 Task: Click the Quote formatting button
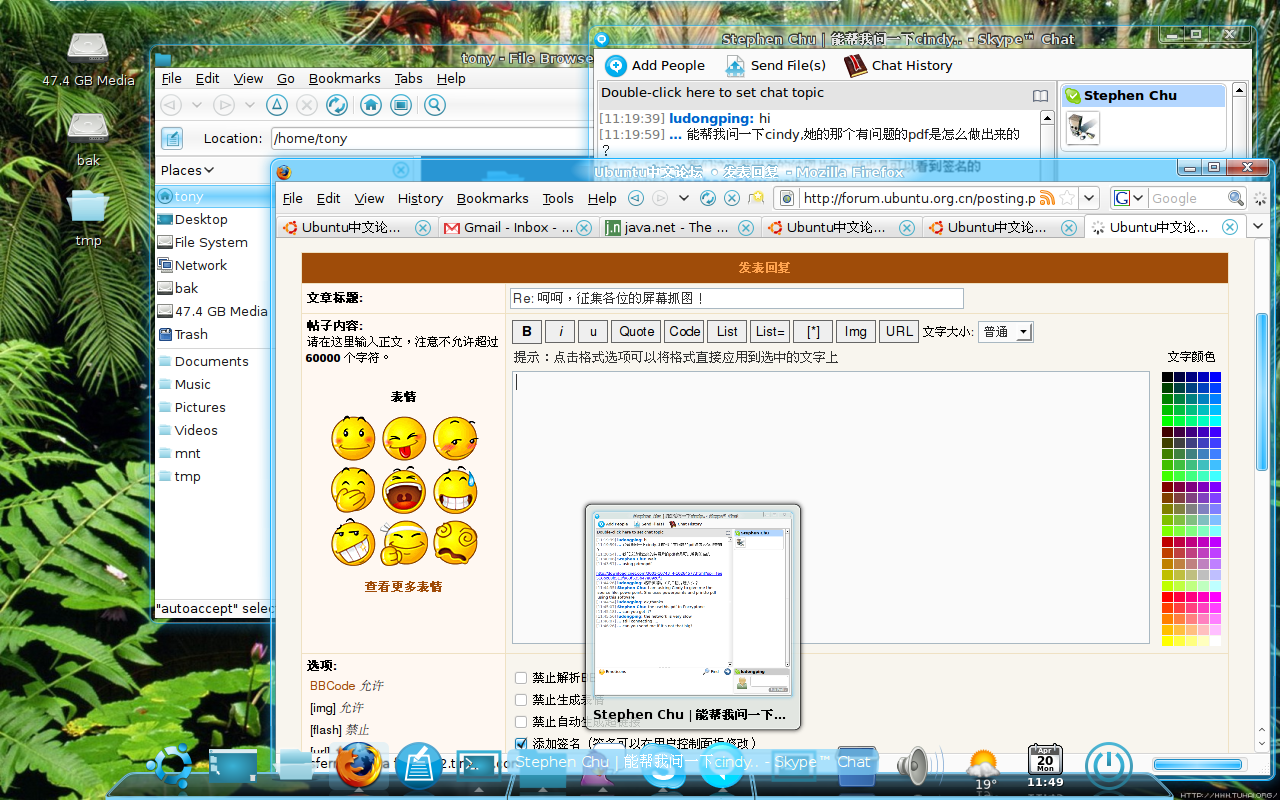click(x=636, y=331)
